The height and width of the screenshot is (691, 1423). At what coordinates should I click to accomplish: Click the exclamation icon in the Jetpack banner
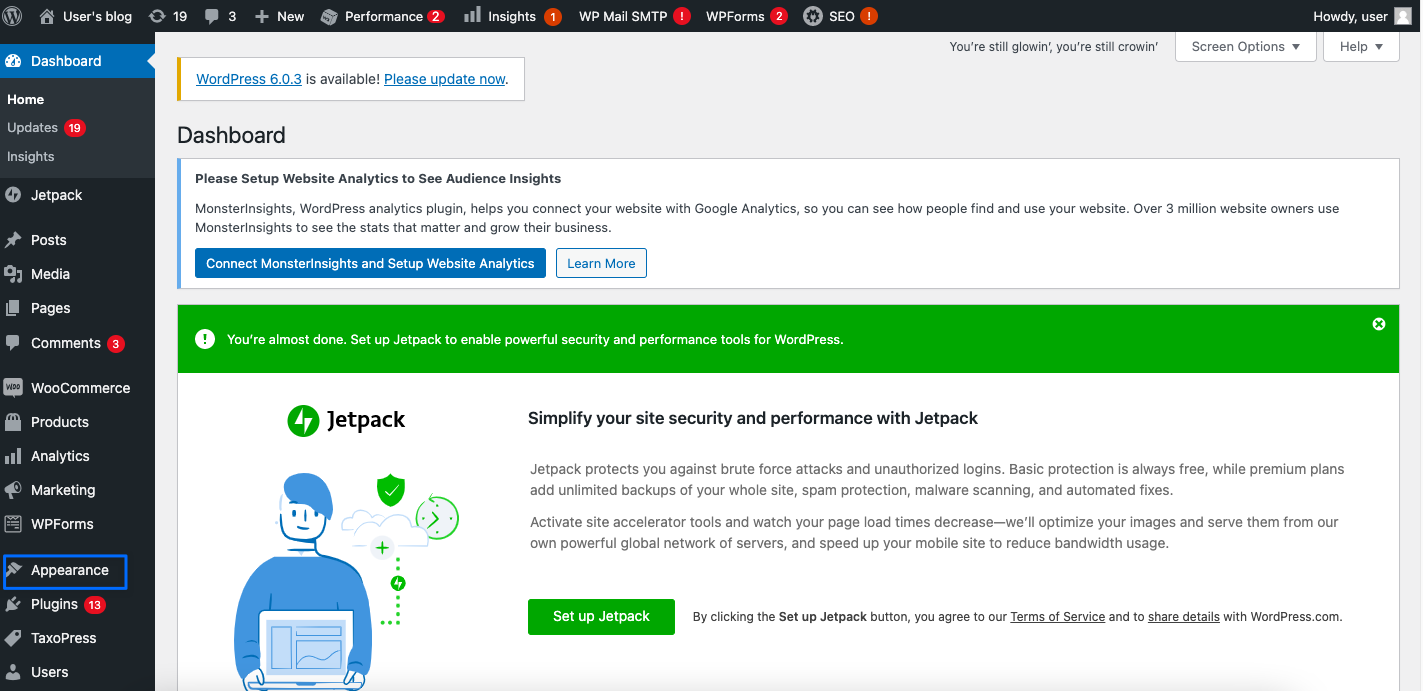click(205, 339)
